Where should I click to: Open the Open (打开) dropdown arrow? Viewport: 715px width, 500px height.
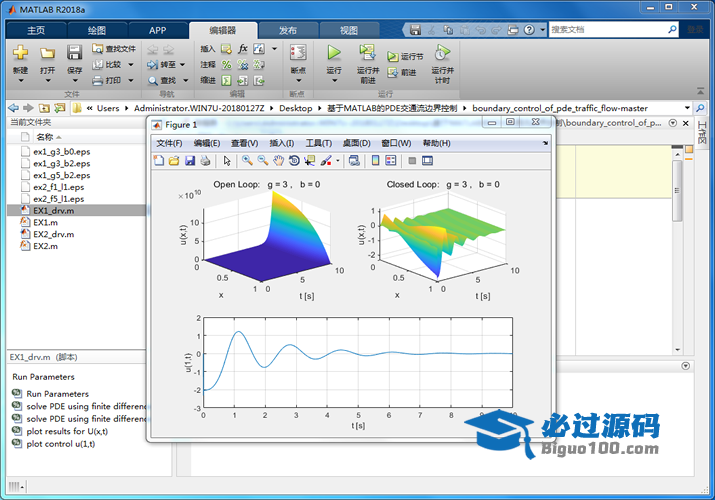tap(47, 81)
